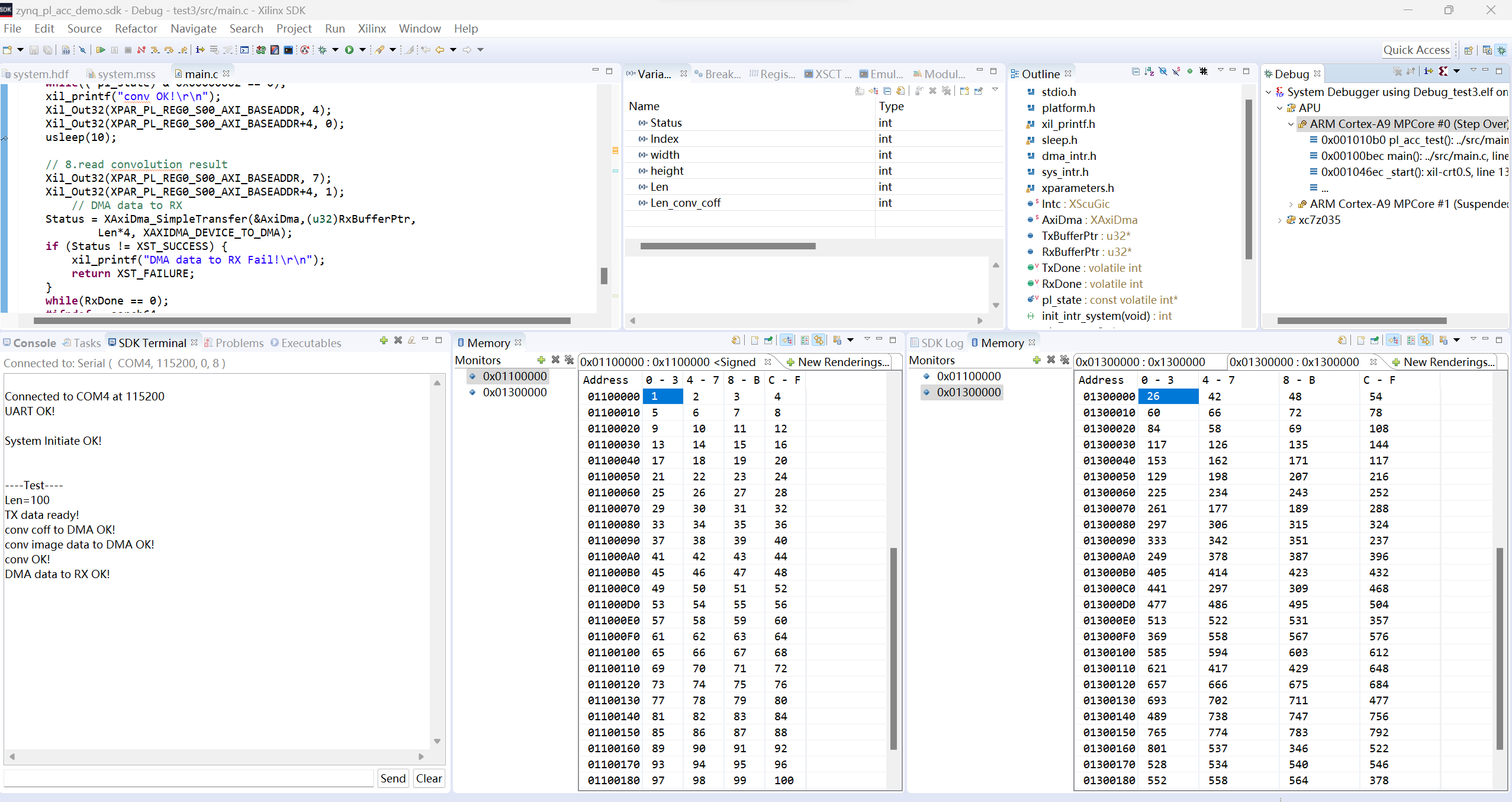Toggle Hide Fields in the Outline toolbar
This screenshot has height=802, width=1512.
pos(1163,72)
